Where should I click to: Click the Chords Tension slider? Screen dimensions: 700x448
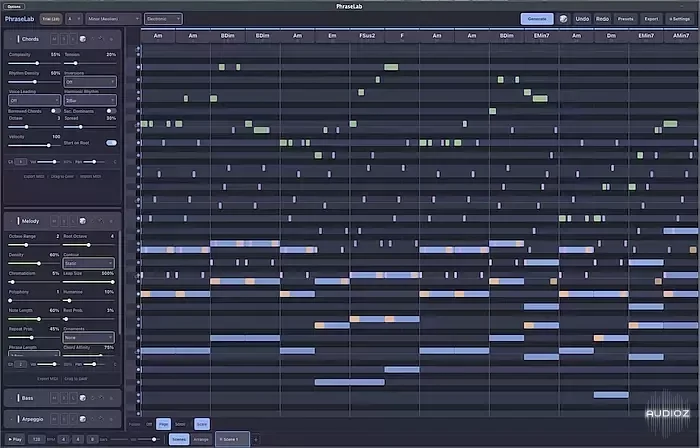(90, 63)
